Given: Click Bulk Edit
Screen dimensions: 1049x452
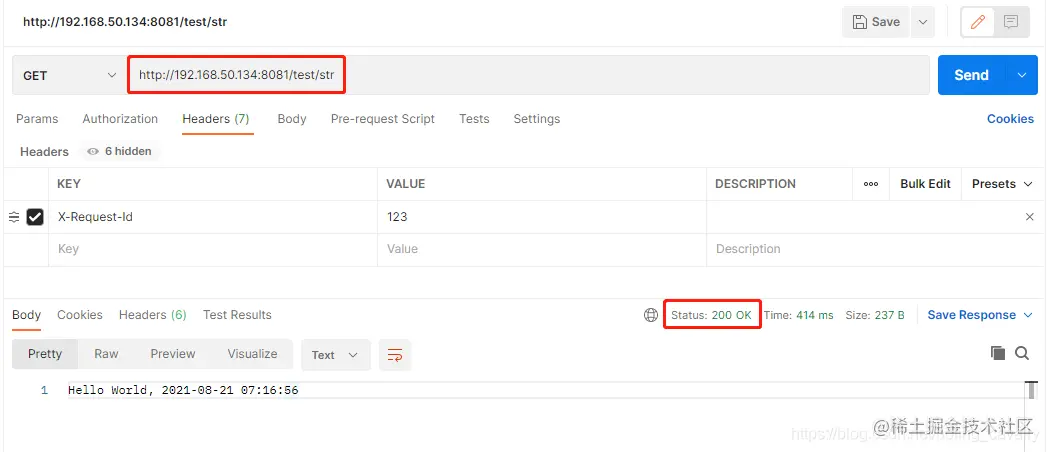Looking at the screenshot, I should click(925, 184).
